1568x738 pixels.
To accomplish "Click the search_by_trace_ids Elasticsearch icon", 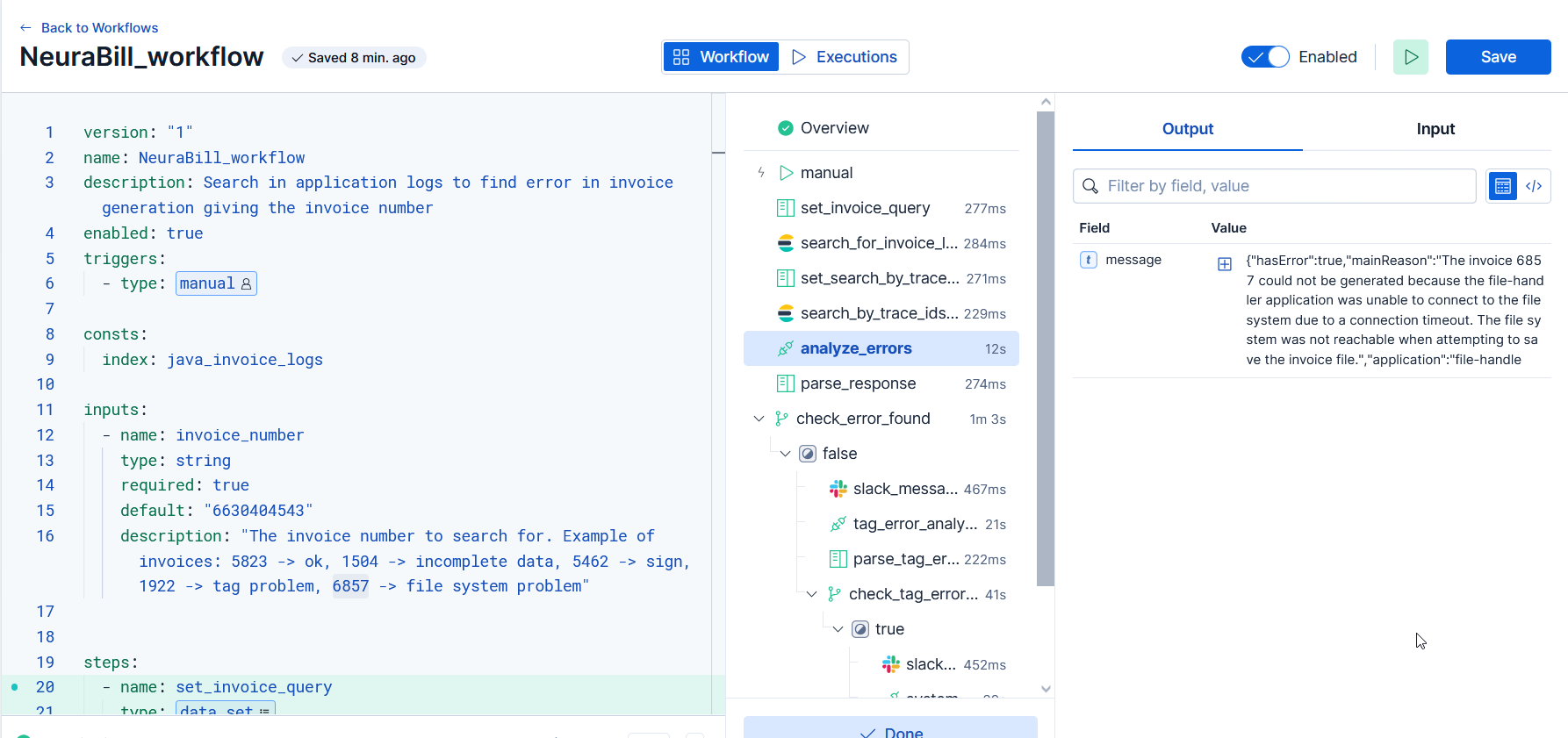I will (x=786, y=313).
